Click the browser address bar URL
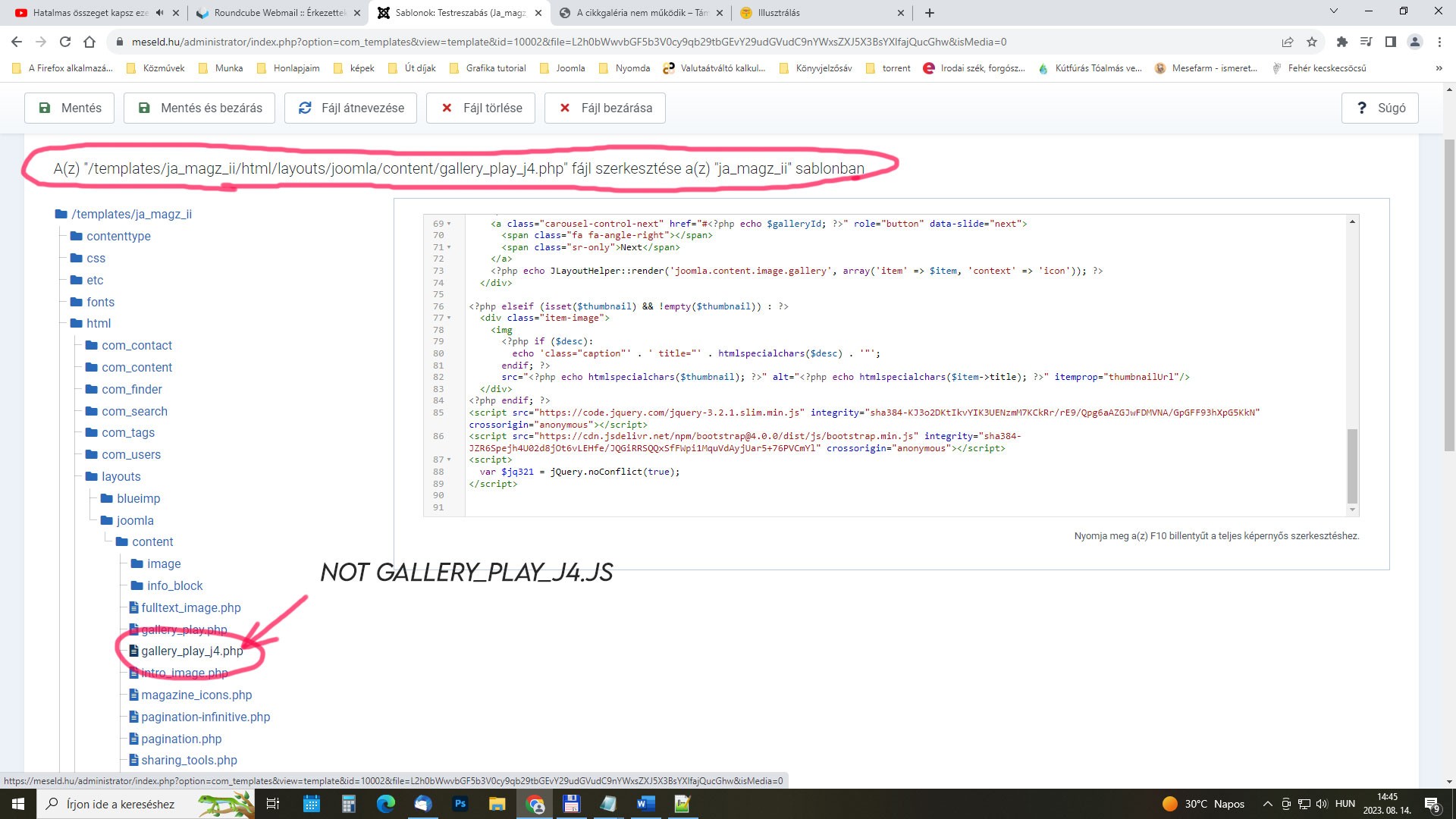The height and width of the screenshot is (819, 1456). click(569, 42)
